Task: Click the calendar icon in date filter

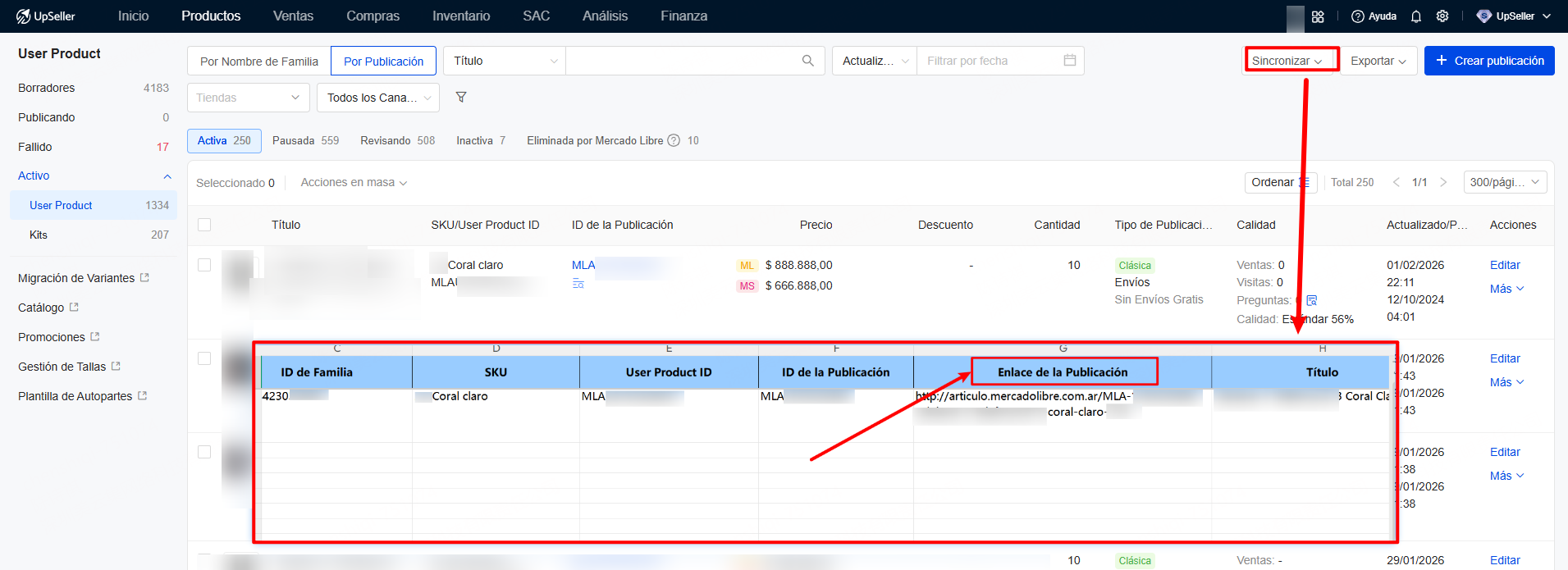Action: pyautogui.click(x=1069, y=61)
